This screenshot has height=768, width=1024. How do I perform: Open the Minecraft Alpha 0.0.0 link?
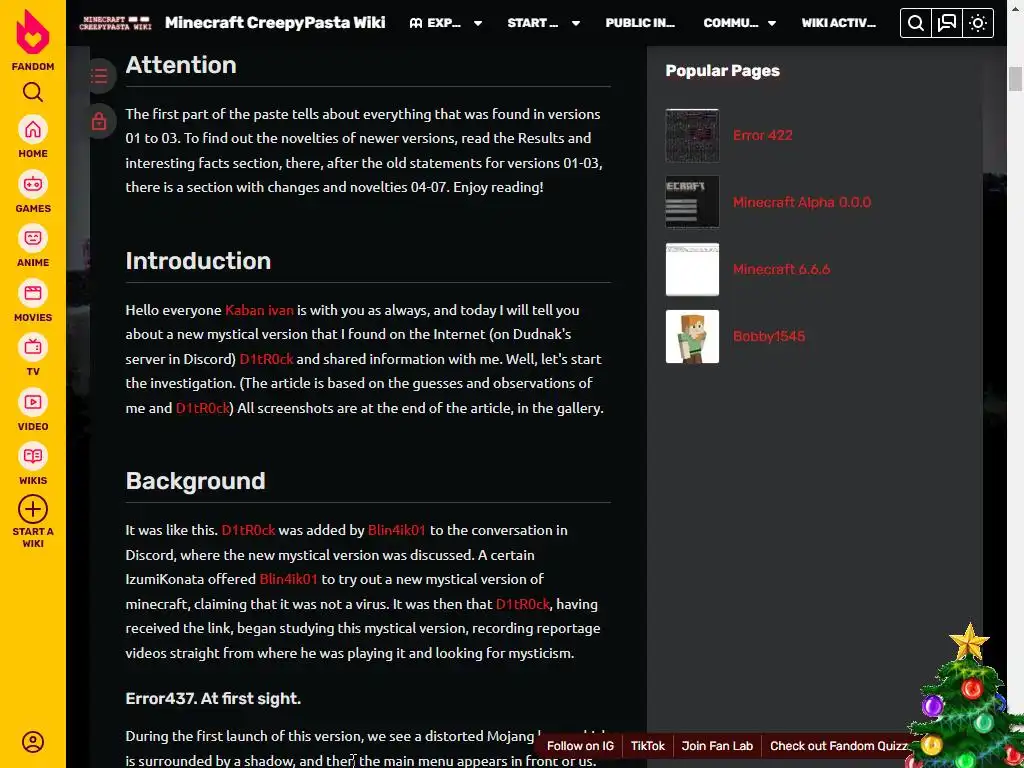(801, 202)
